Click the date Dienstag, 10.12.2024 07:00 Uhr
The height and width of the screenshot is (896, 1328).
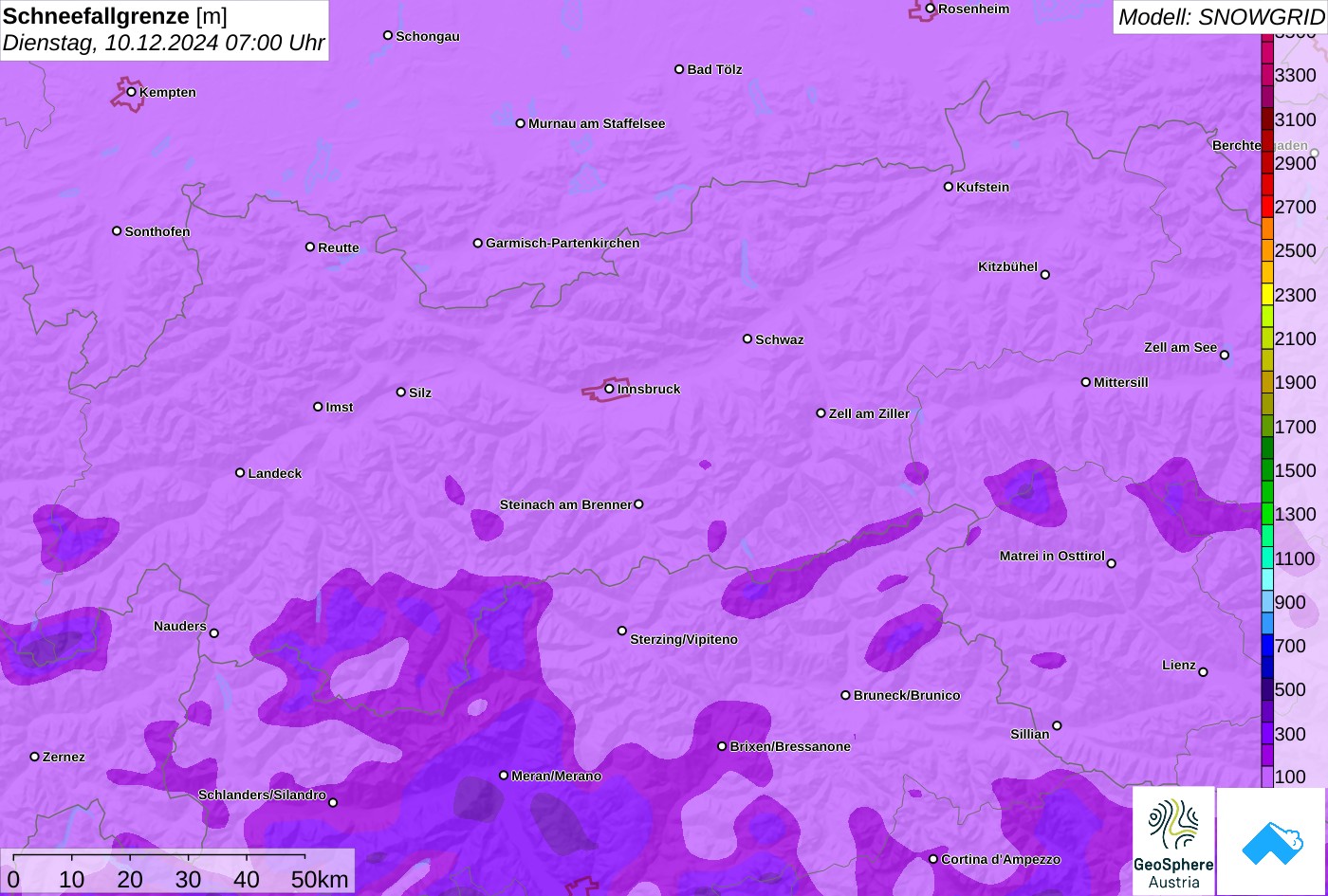click(163, 43)
